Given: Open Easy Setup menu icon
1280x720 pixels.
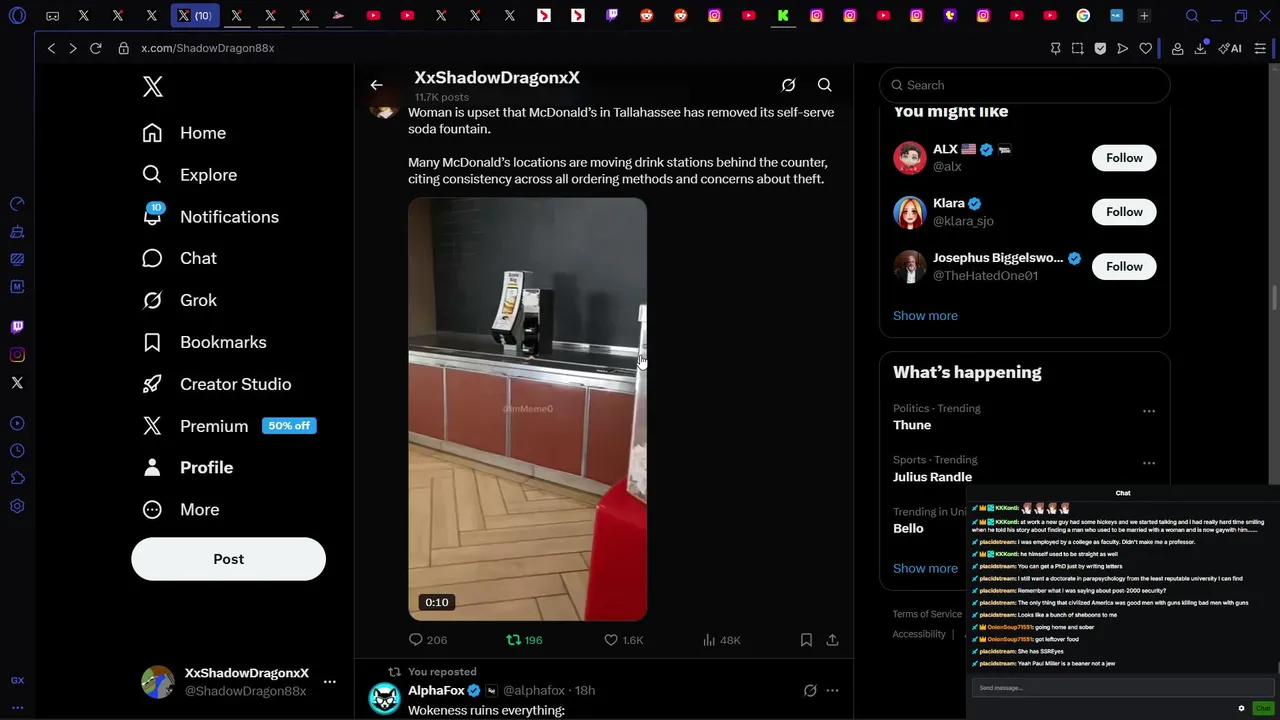Looking at the screenshot, I should pyautogui.click(x=1260, y=48).
